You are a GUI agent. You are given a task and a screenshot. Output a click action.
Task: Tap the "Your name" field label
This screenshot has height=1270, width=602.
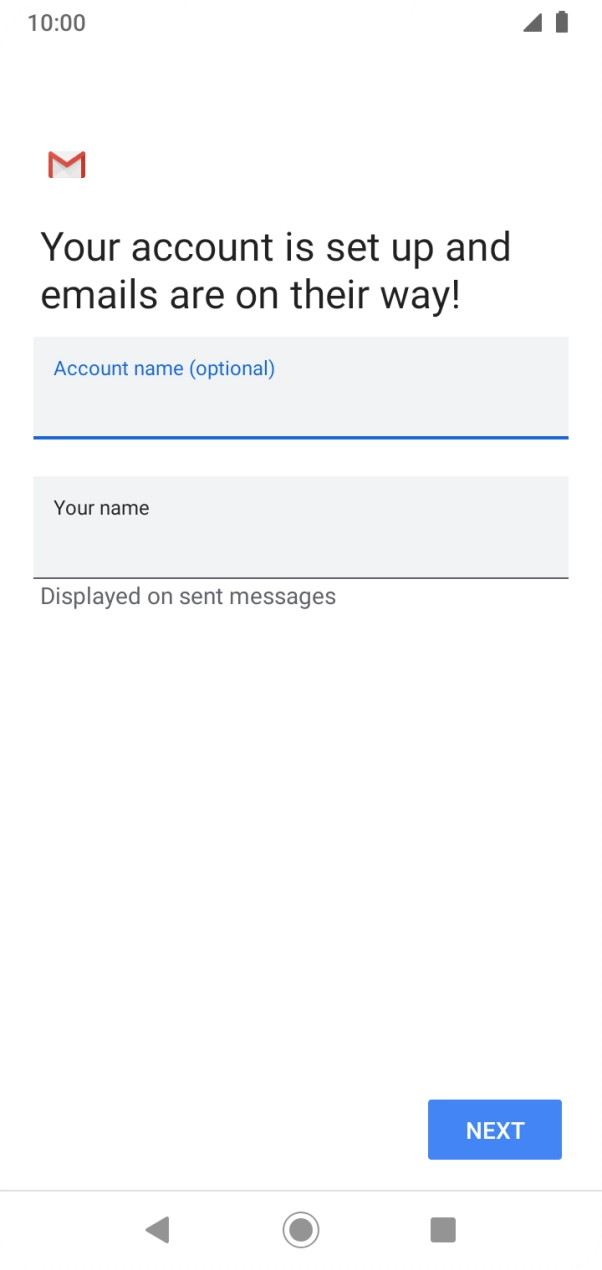(x=101, y=508)
